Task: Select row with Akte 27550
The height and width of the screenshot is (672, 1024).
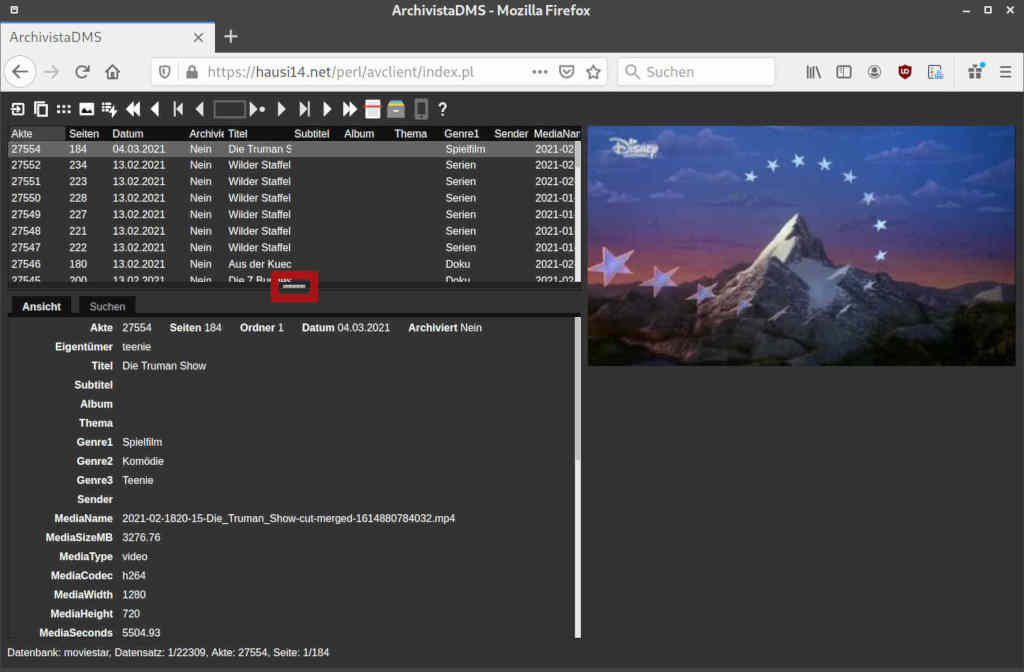Action: pyautogui.click(x=291, y=198)
